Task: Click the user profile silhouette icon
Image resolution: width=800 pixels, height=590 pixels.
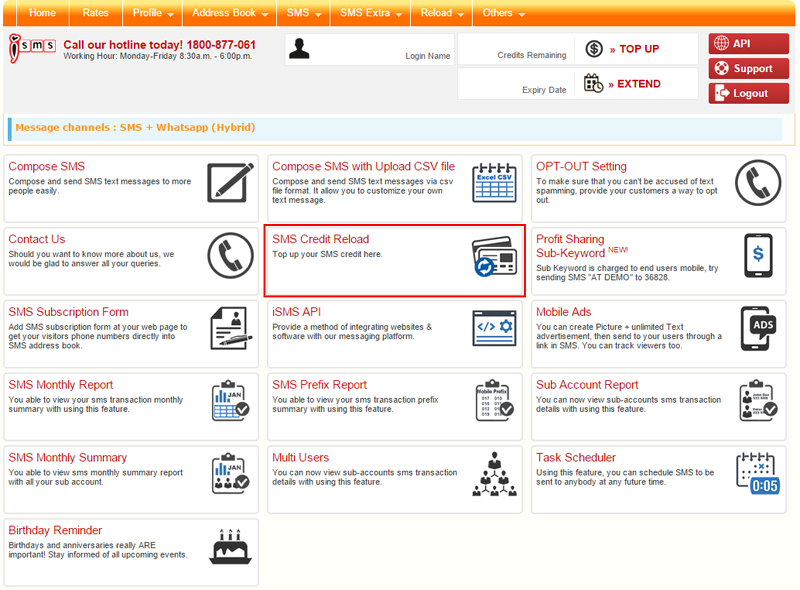Action: (x=299, y=48)
